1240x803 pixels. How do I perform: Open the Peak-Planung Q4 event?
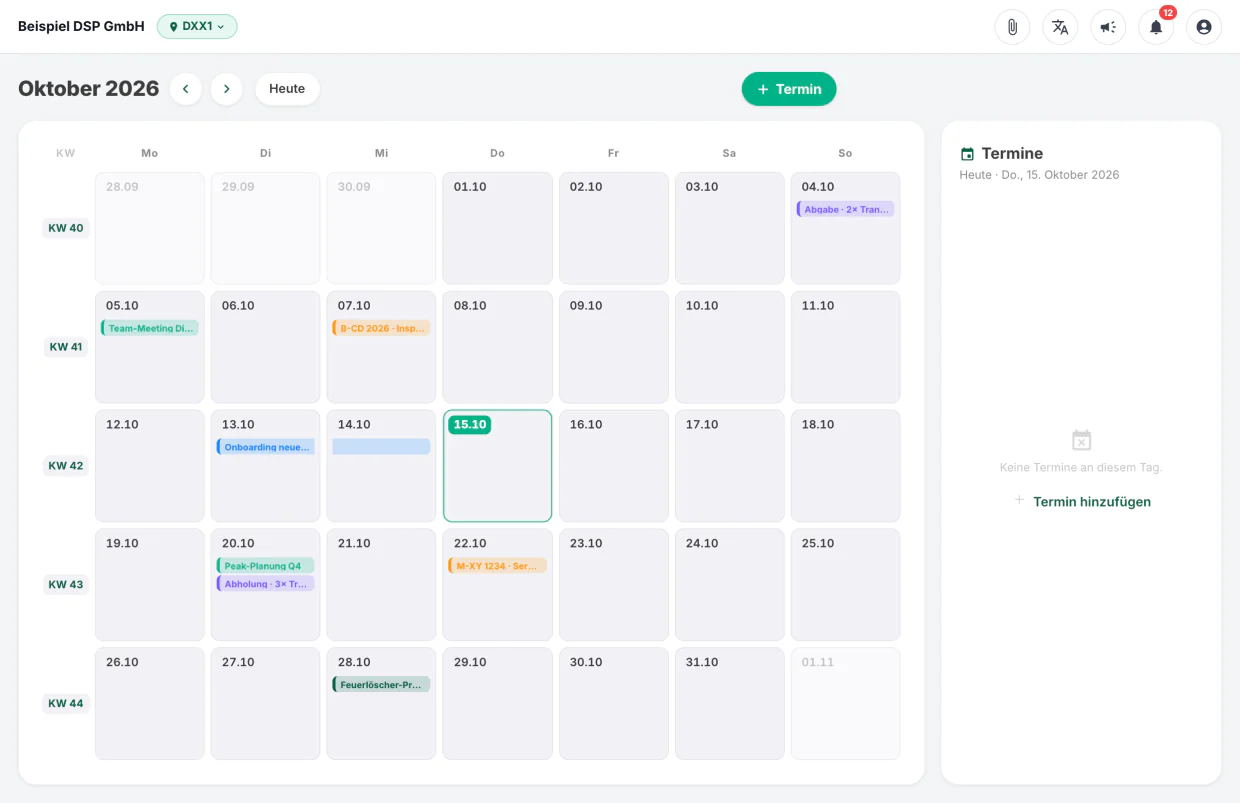point(265,566)
